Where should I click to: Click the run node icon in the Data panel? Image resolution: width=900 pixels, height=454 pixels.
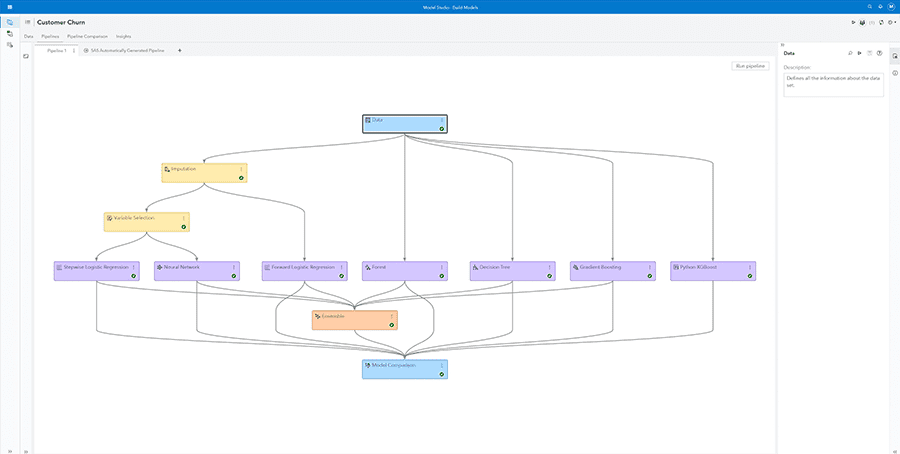point(860,53)
